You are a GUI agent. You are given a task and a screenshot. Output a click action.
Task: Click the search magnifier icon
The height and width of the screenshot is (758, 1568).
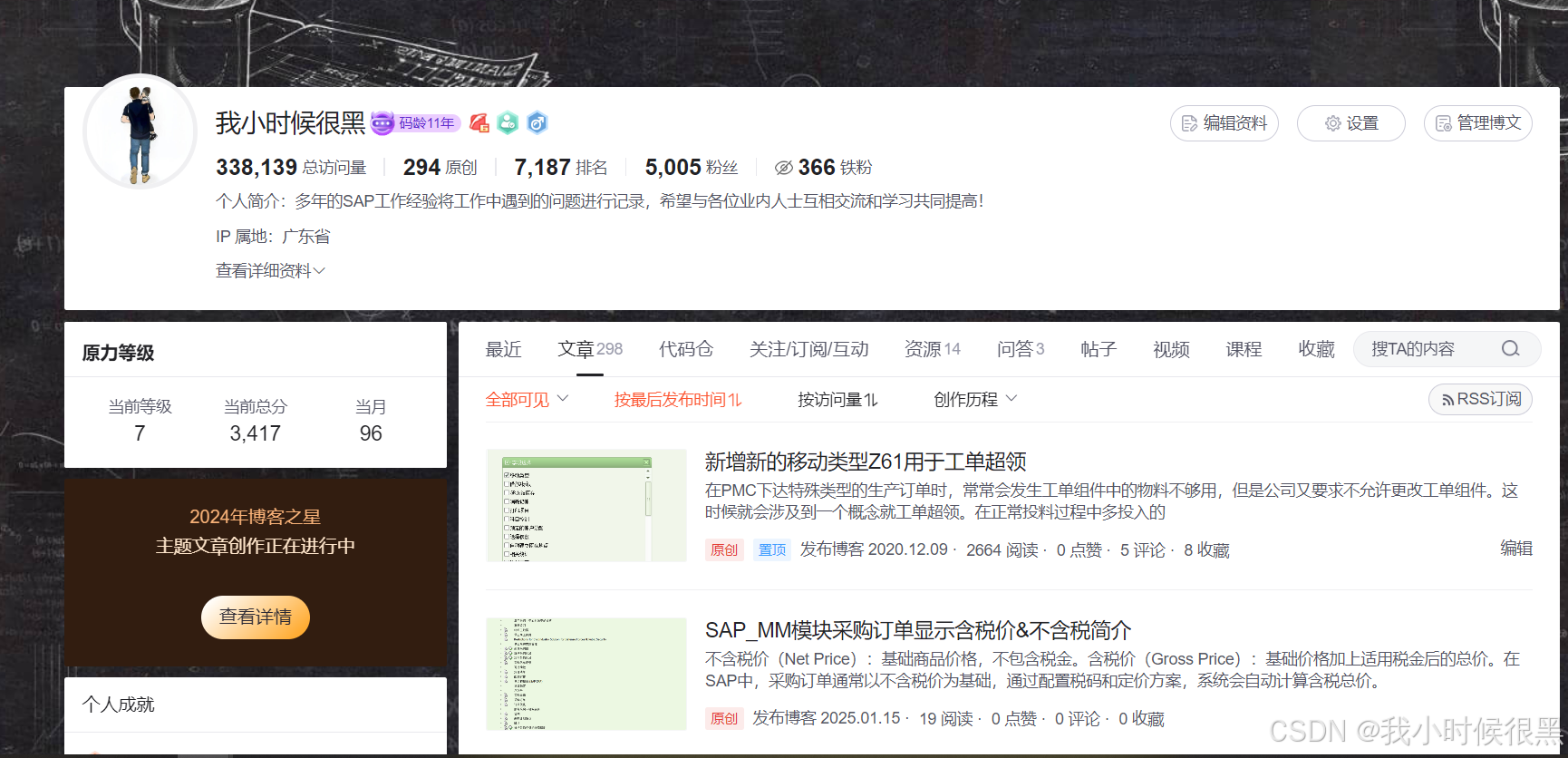click(1510, 349)
